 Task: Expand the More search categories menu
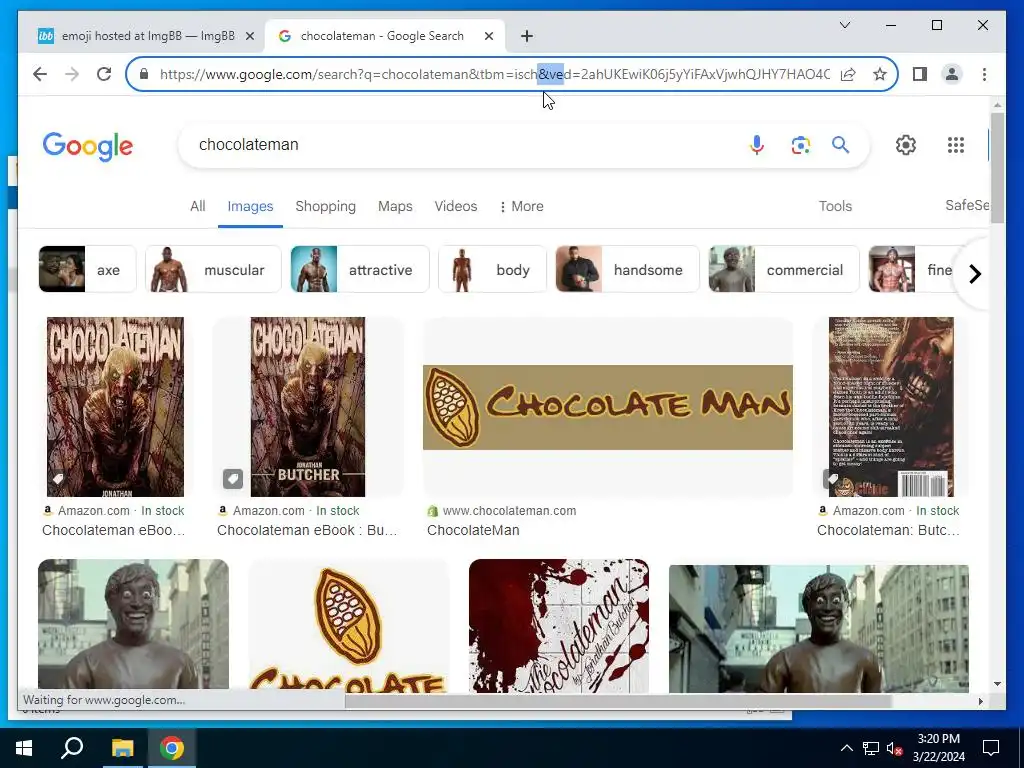tap(521, 206)
